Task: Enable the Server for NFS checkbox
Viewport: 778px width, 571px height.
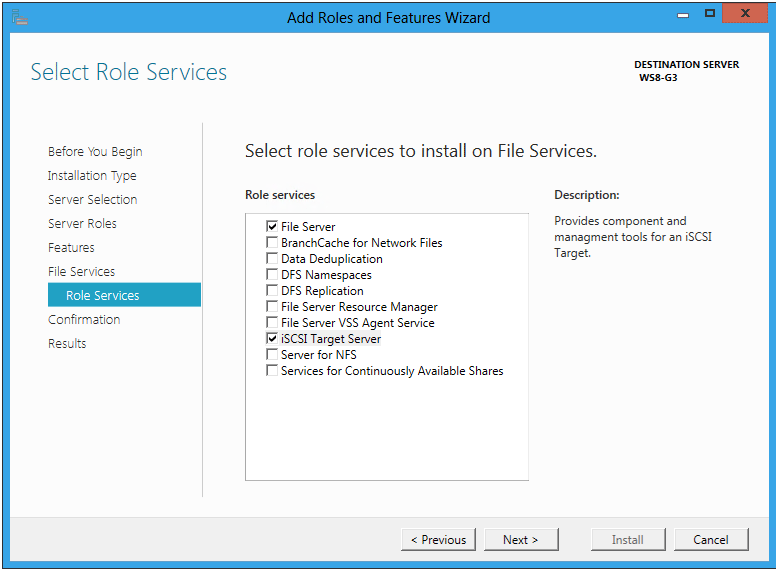Action: (272, 354)
